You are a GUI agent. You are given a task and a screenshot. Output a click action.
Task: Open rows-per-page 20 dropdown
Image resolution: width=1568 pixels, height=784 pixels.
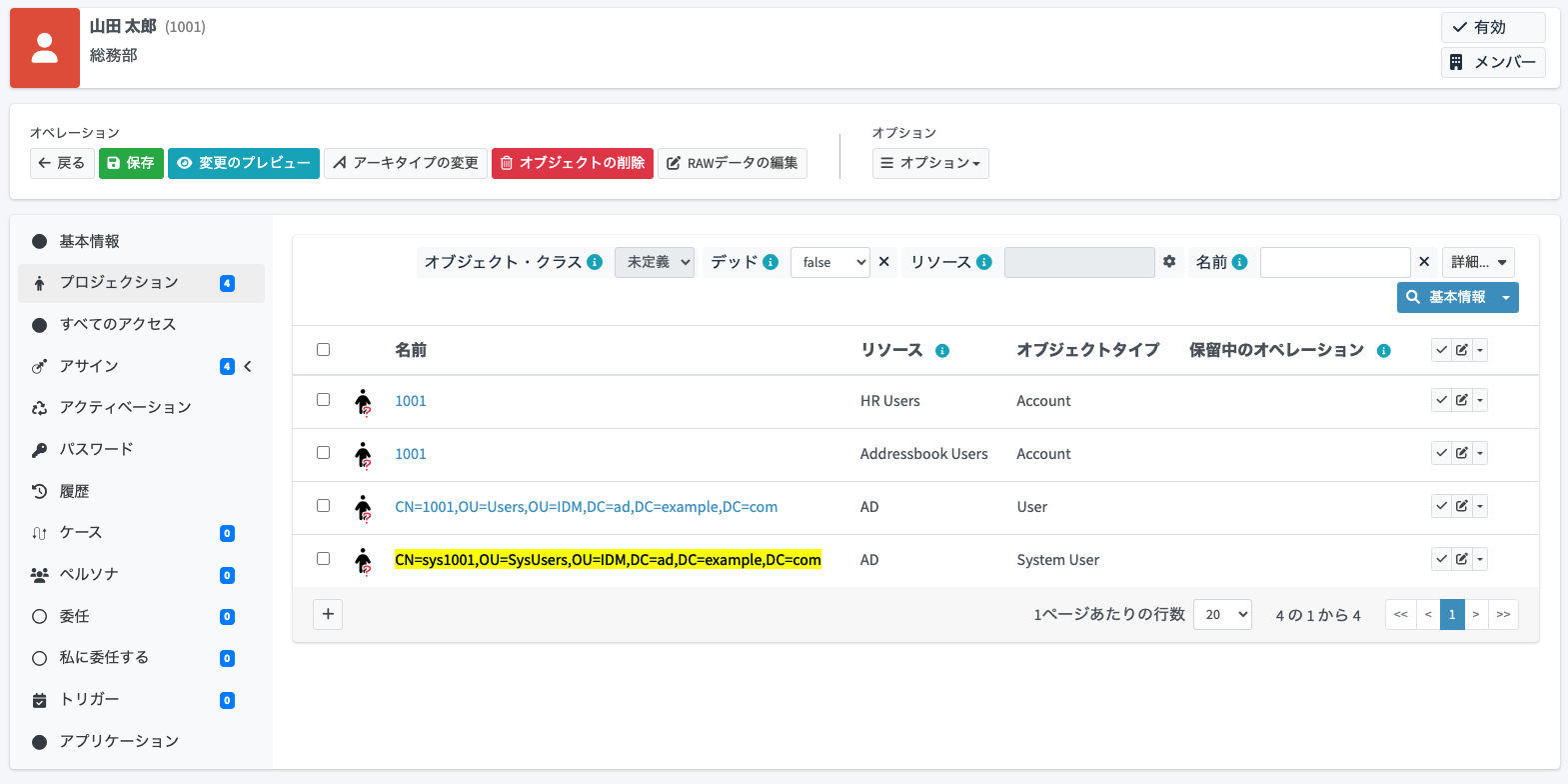1222,614
